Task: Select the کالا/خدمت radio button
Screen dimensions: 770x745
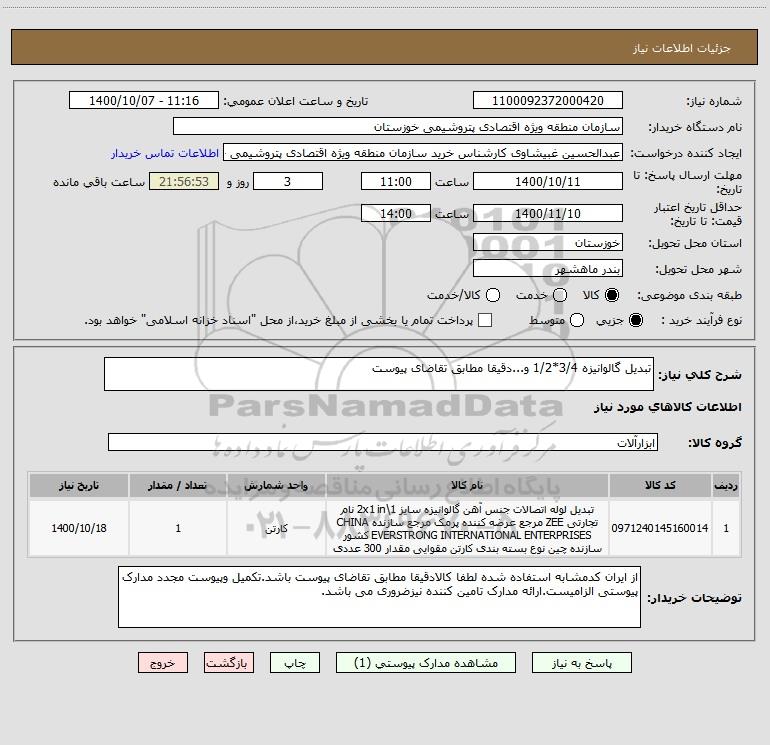Action: [493, 295]
